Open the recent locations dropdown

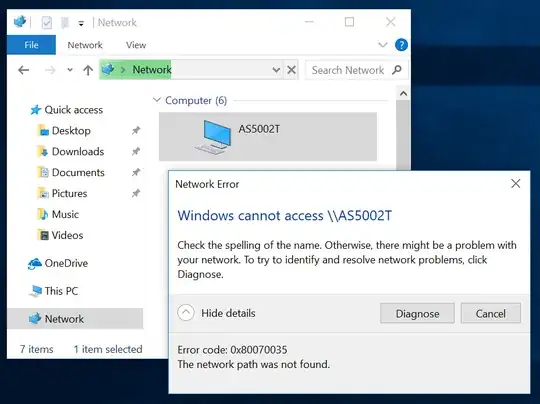click(x=70, y=70)
